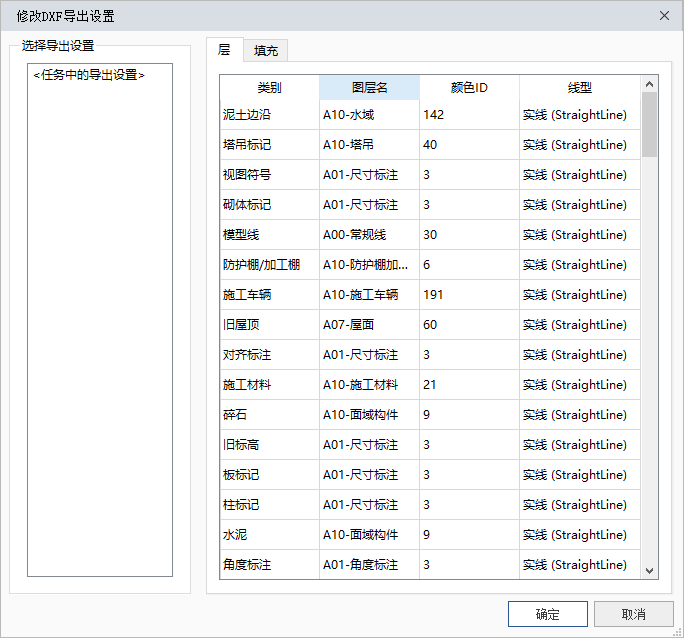Viewport: 684px width, 638px height.
Task: Close the 修改DXF导出设置 dialog
Action: [664, 16]
